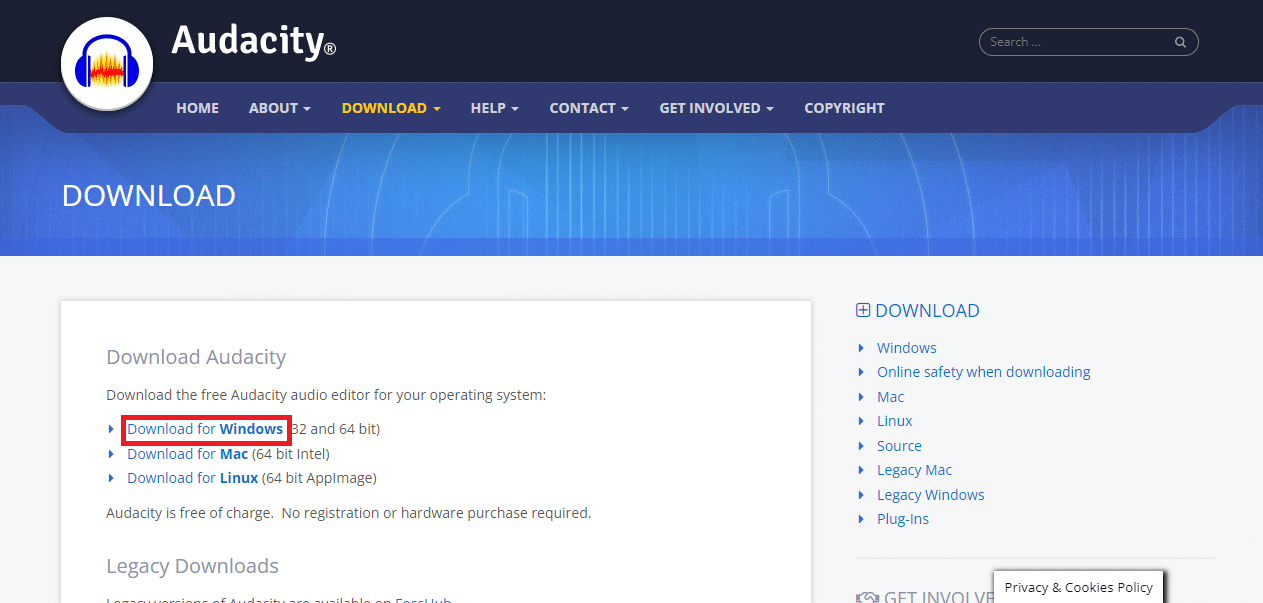The image size is (1263, 603).
Task: Open the HOME menu item
Action: point(197,108)
